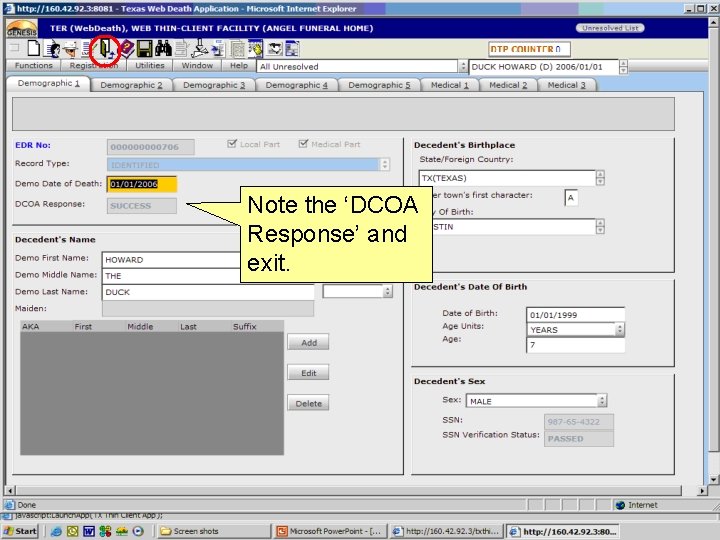Toggle the Medical Part checkbox

tap(303, 144)
